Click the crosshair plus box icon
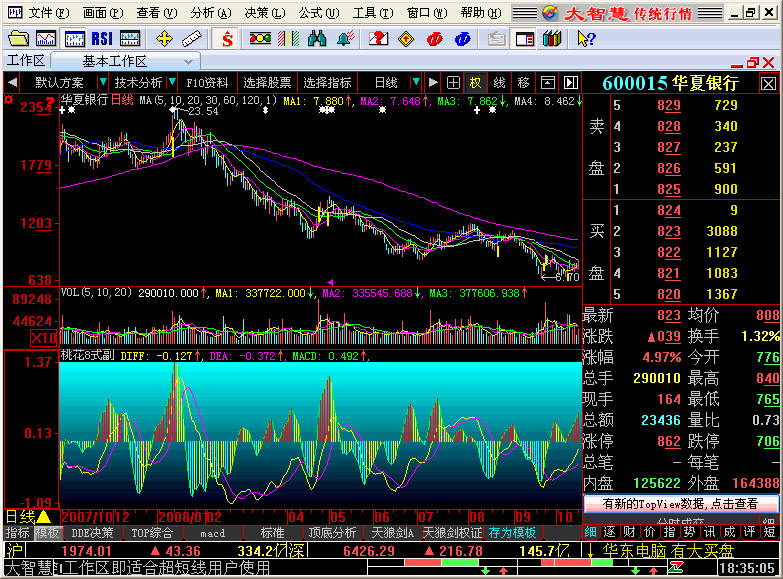This screenshot has width=783, height=579. (x=453, y=82)
